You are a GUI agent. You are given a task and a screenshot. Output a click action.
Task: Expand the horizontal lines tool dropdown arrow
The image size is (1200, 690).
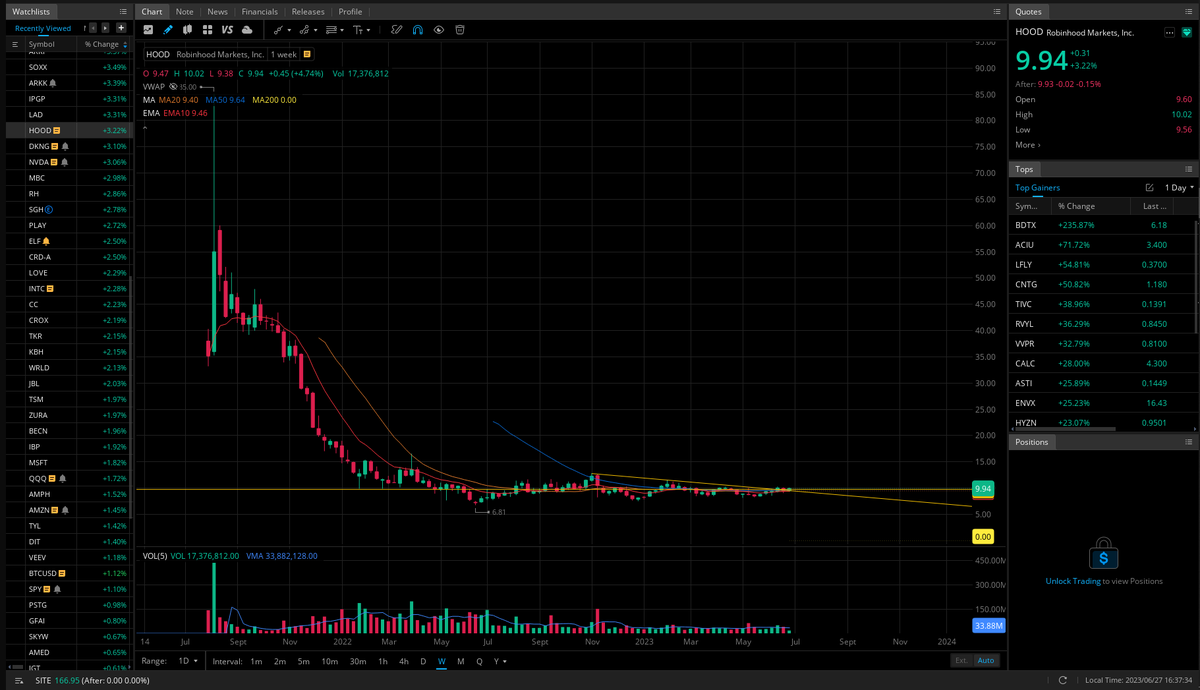click(342, 30)
